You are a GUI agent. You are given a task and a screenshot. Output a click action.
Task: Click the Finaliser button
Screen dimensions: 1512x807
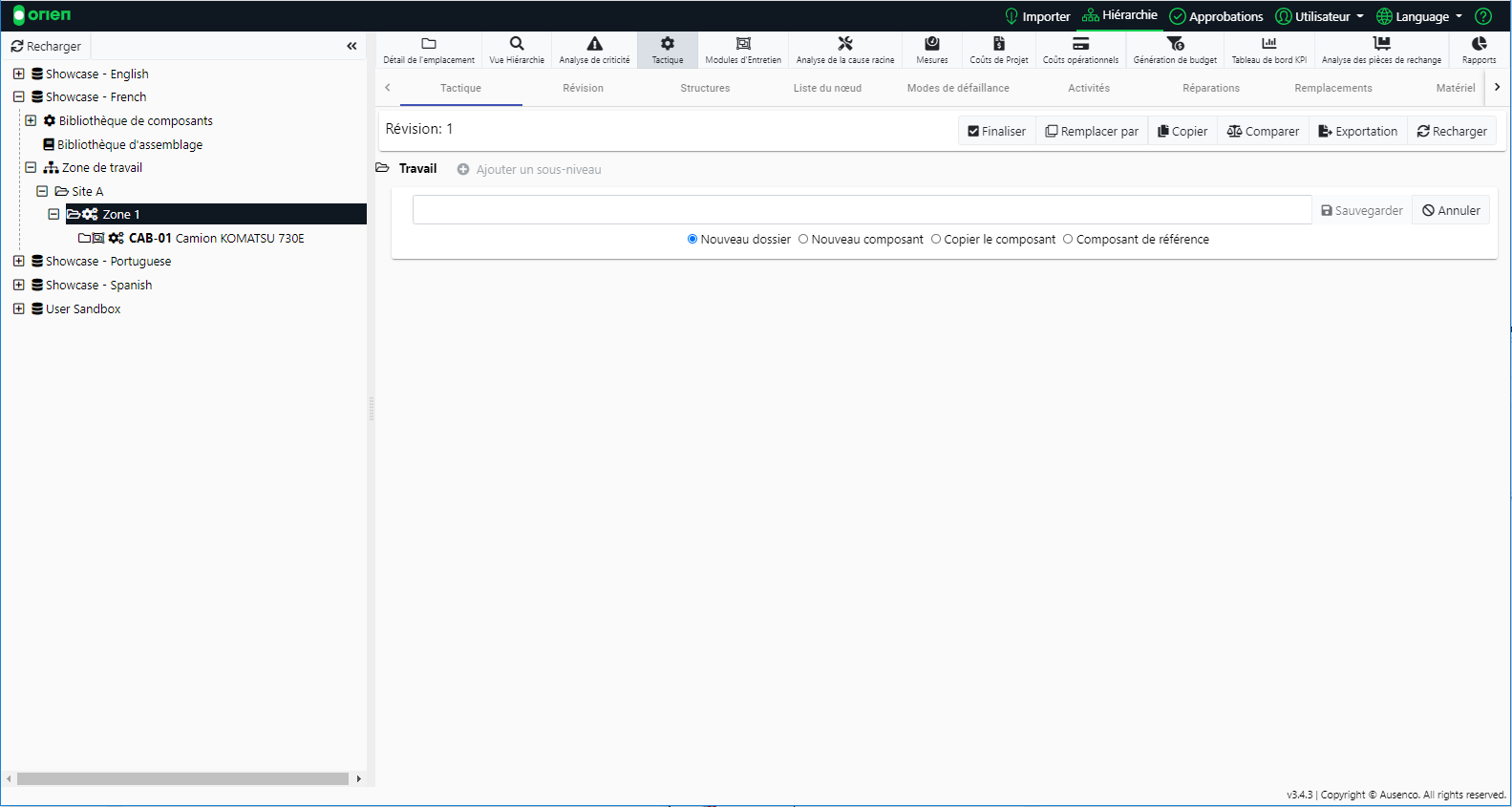click(996, 132)
